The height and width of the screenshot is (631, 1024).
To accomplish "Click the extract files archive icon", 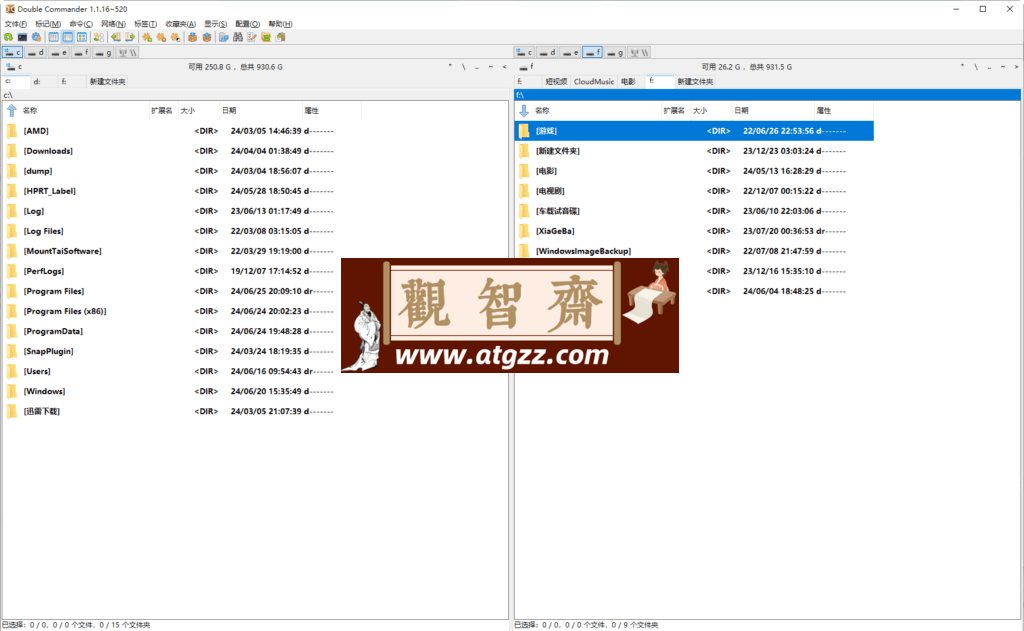I will click(207, 37).
